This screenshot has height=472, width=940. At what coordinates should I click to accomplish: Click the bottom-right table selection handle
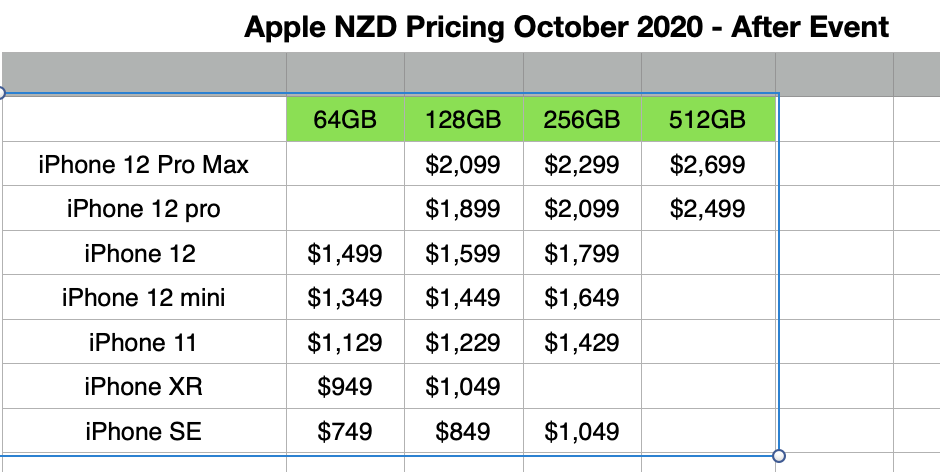[779, 455]
